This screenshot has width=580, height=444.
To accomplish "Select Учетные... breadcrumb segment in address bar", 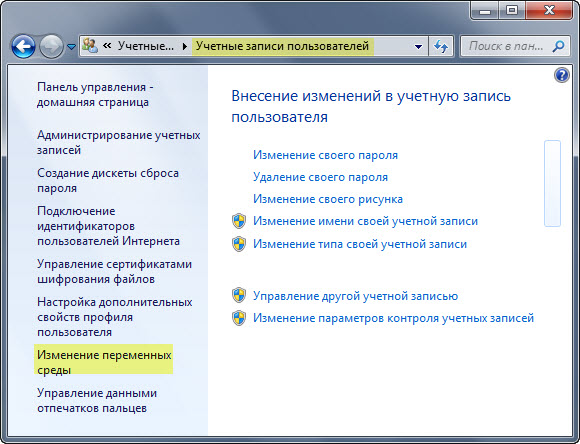I will (146, 46).
